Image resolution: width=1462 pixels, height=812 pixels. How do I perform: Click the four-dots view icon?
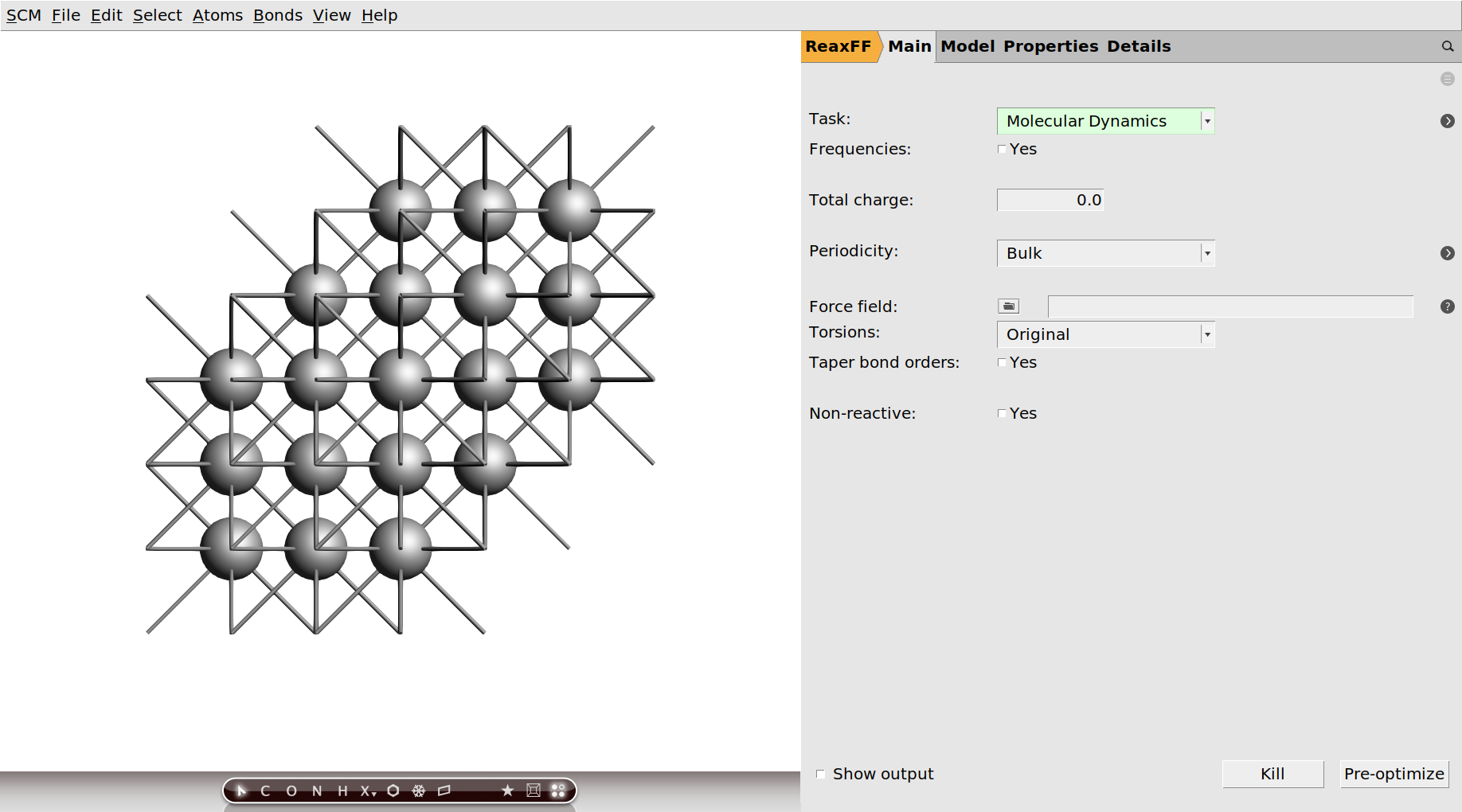pyautogui.click(x=558, y=791)
